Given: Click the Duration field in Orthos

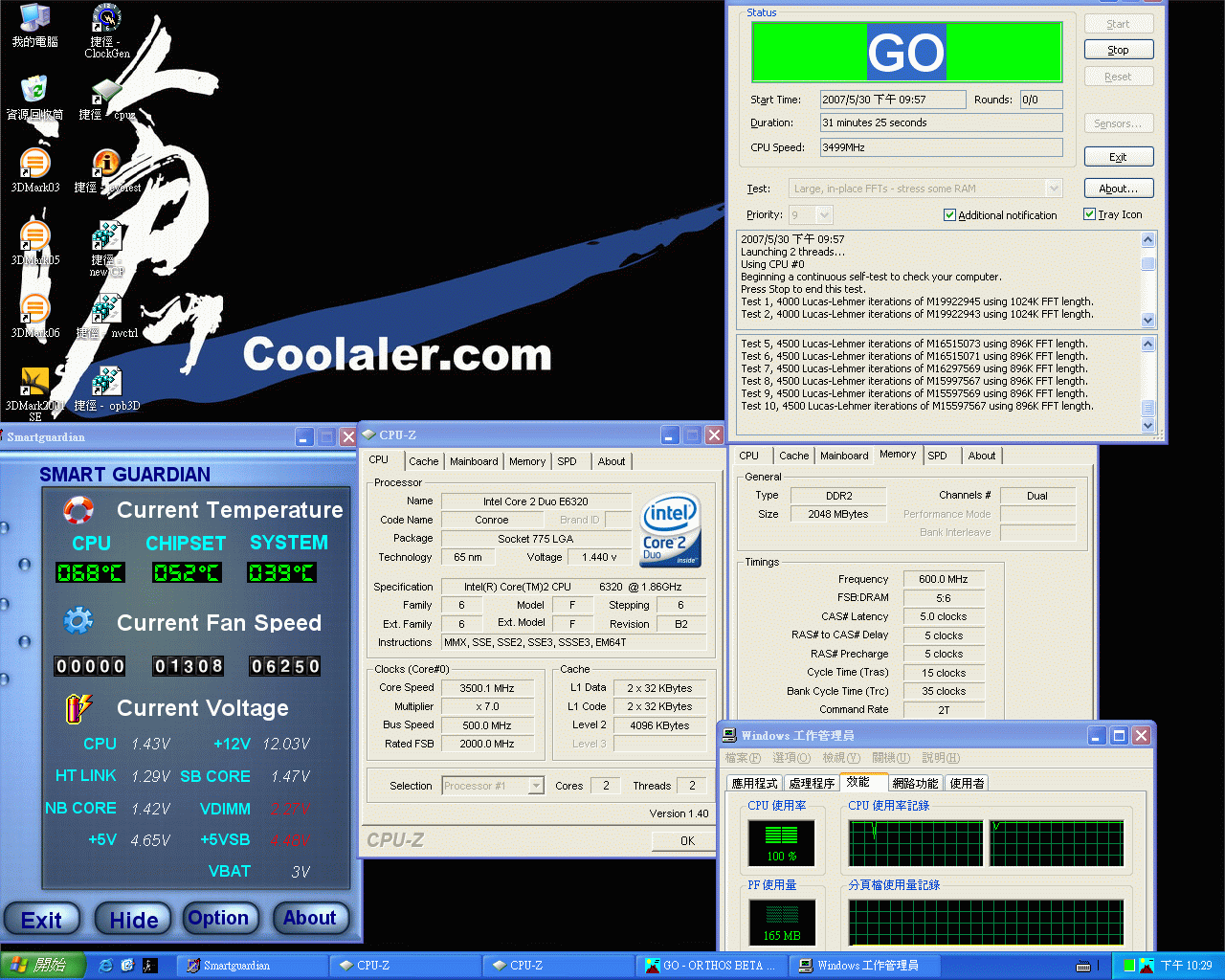Looking at the screenshot, I should click(x=942, y=122).
